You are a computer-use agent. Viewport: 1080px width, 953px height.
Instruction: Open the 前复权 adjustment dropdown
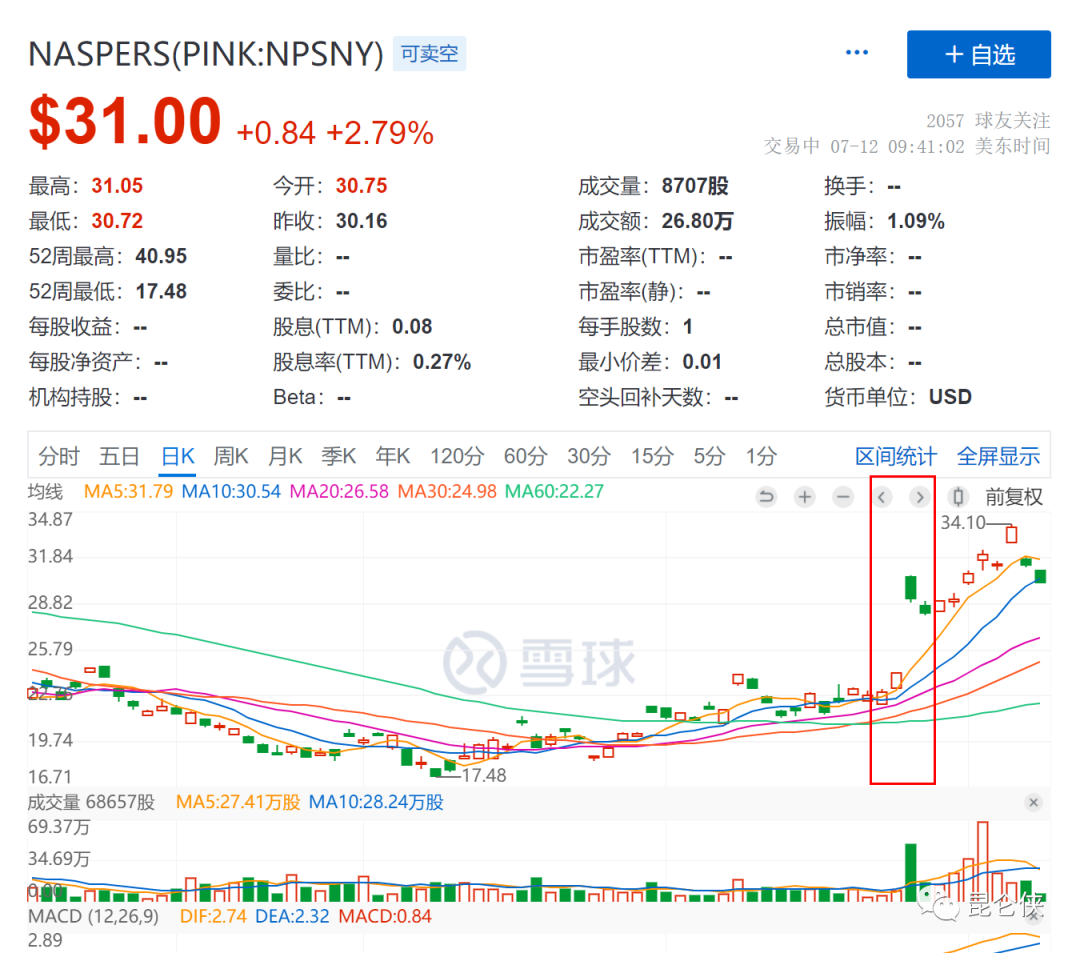pos(1013,497)
